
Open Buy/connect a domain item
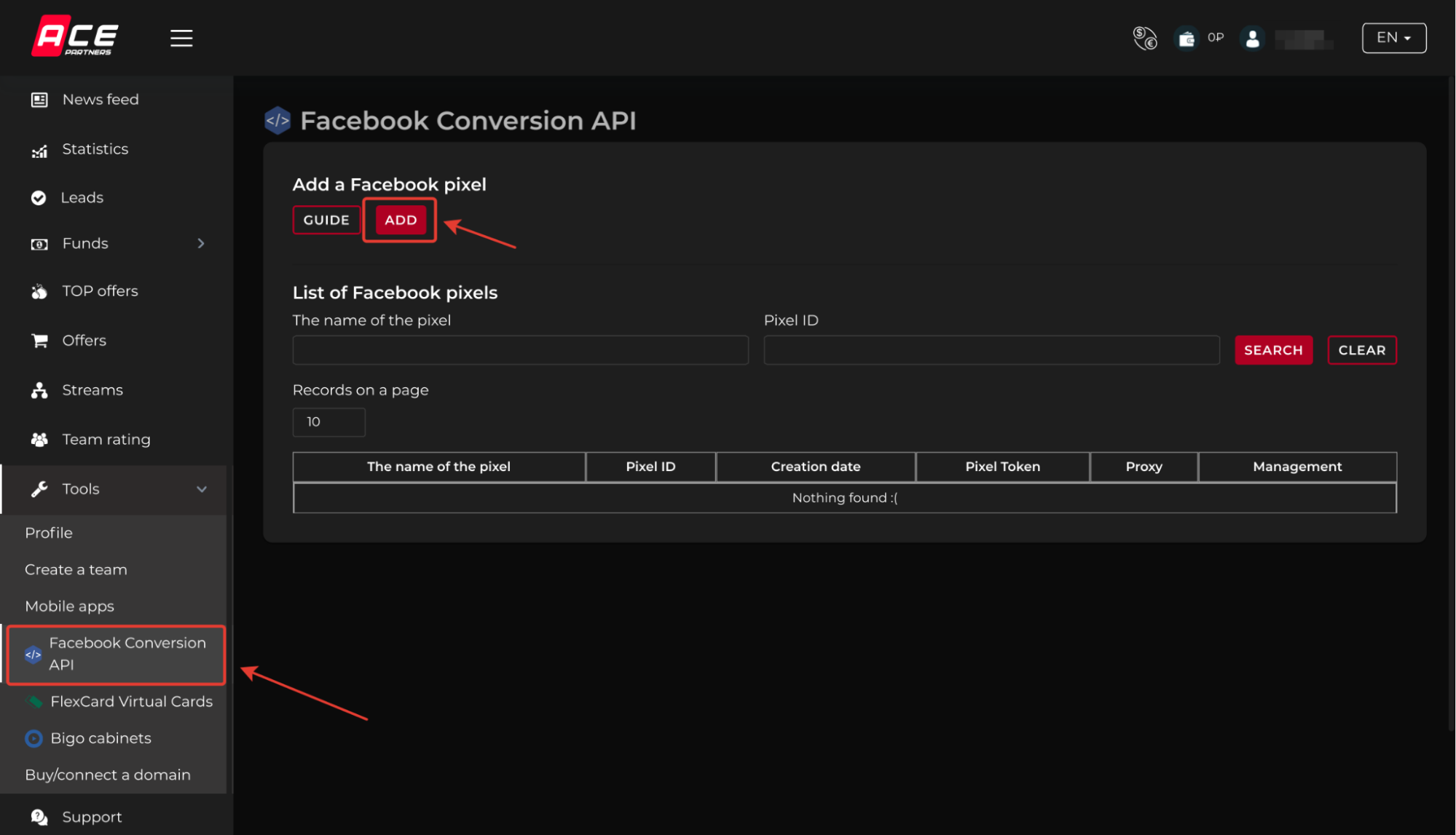click(x=108, y=775)
